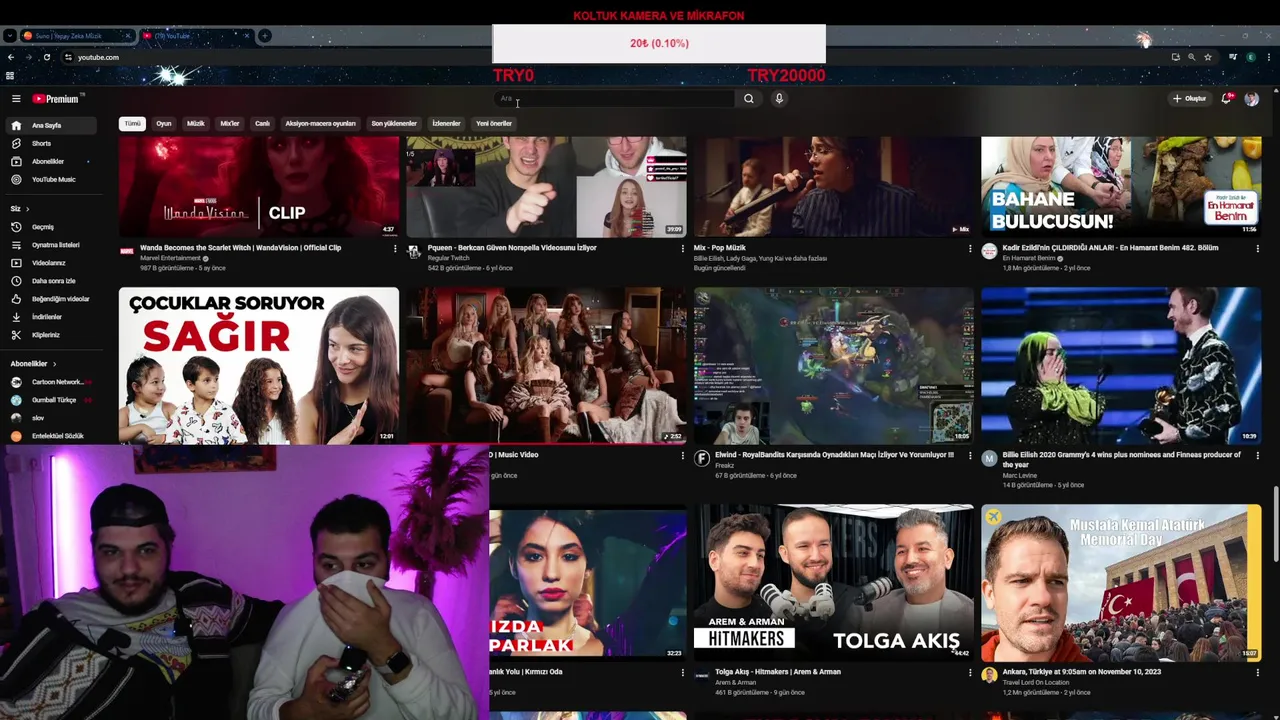This screenshot has height=720, width=1280.
Task: Open Daha sonra izle list
Action: [x=53, y=281]
